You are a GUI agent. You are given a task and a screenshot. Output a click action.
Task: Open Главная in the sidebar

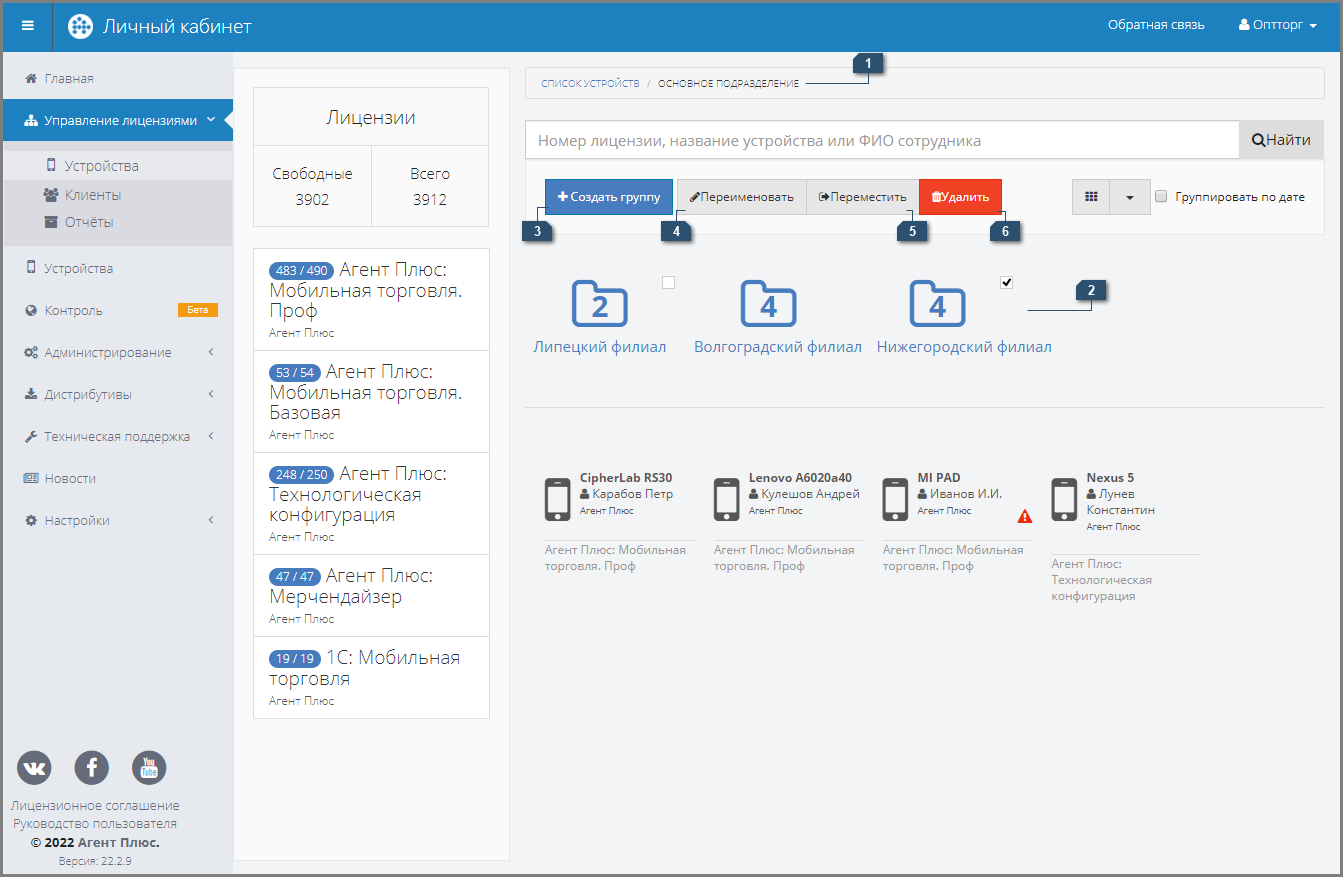[x=118, y=78]
